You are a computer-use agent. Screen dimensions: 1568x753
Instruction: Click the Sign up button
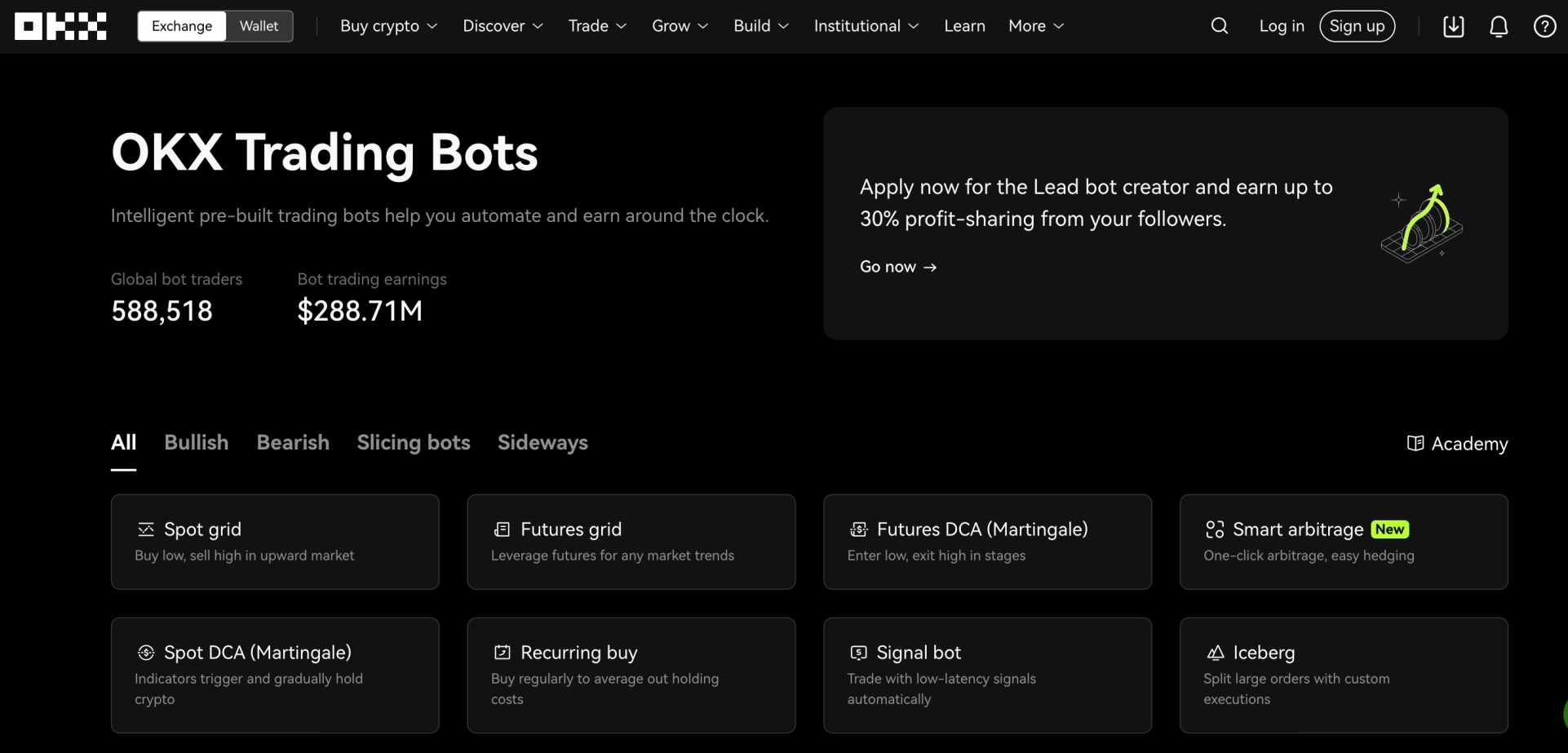tap(1357, 26)
